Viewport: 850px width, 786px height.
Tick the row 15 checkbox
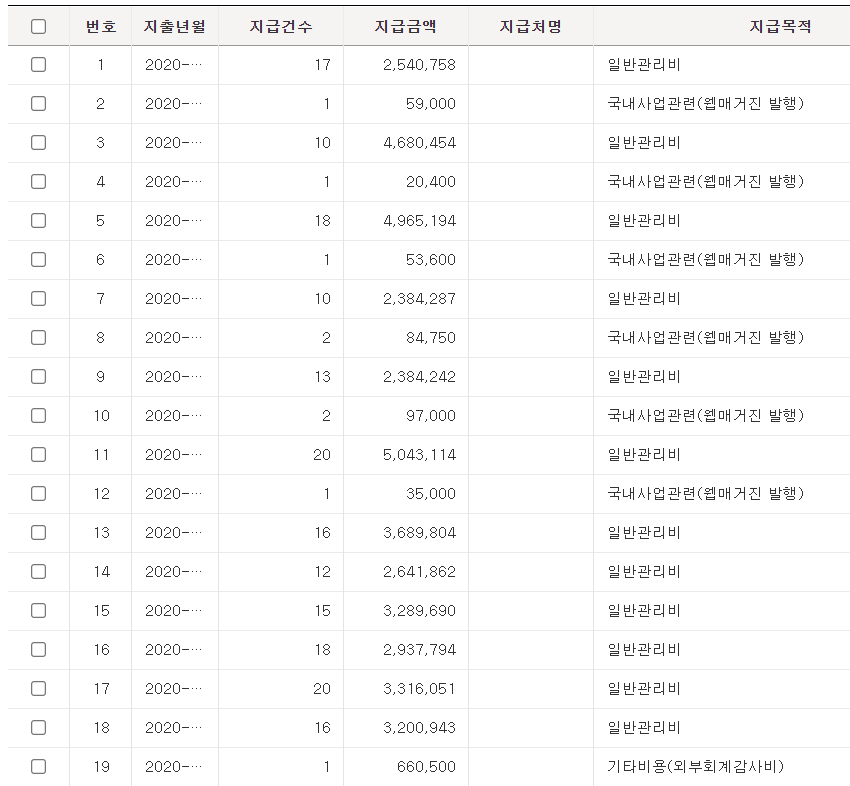click(x=38, y=611)
